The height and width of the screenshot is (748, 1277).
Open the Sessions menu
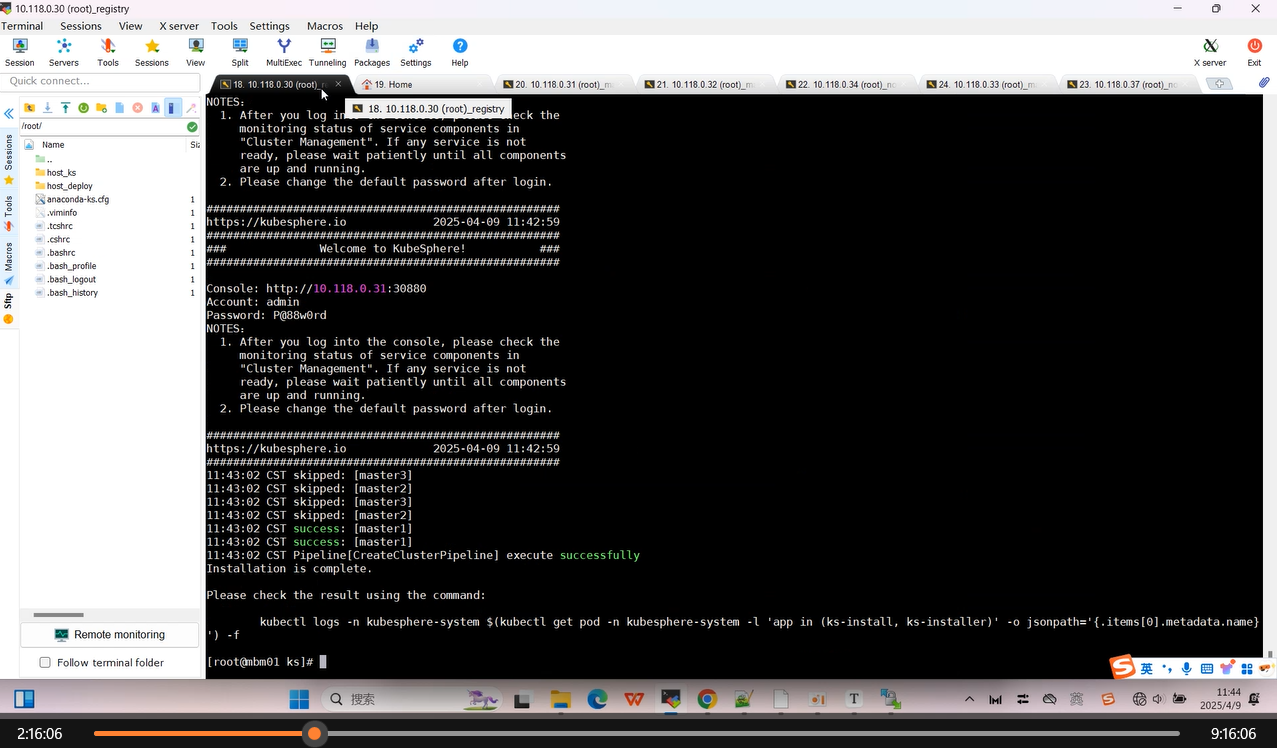coord(81,26)
